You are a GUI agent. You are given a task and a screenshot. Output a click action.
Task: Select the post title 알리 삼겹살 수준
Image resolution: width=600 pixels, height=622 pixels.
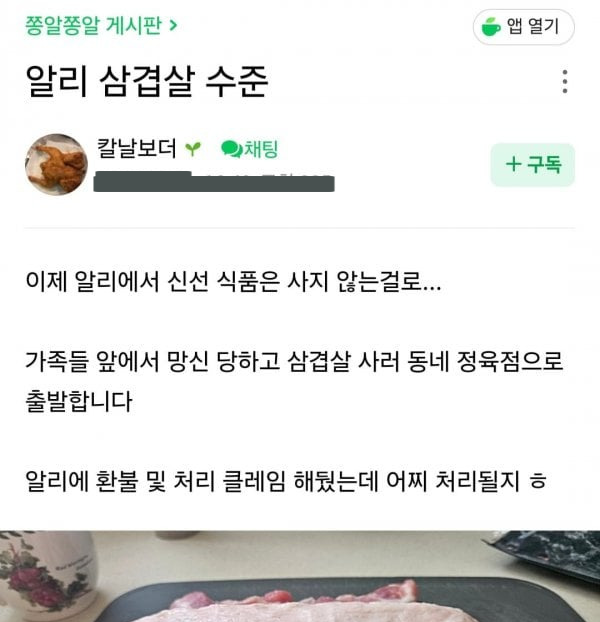click(x=147, y=82)
